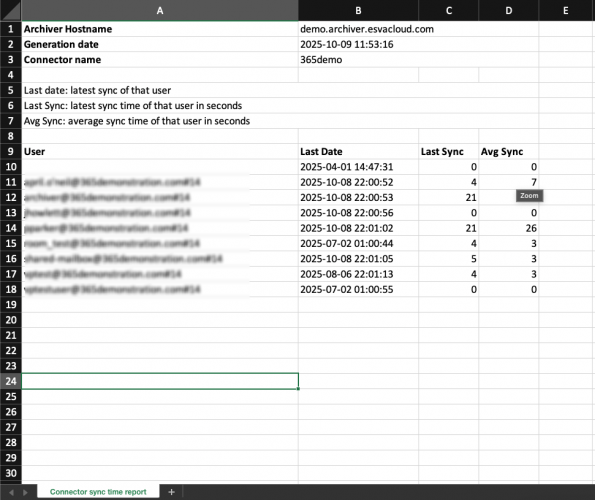Click Avg Sync value 26

point(508,228)
